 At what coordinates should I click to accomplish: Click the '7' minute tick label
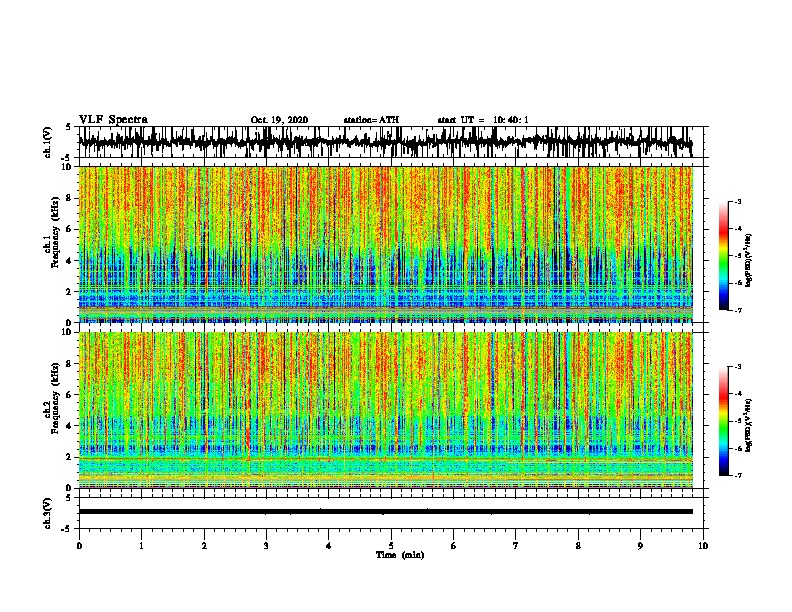coord(516,546)
